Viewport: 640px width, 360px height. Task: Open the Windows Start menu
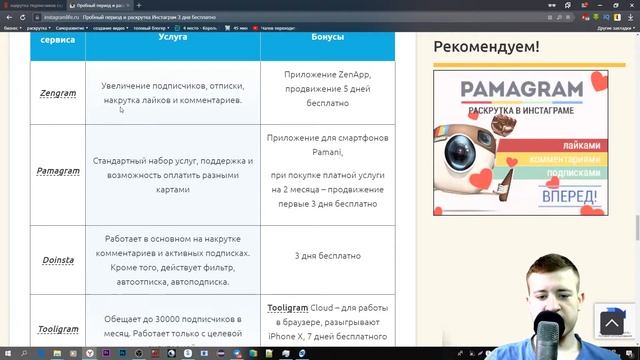[x=7, y=353]
